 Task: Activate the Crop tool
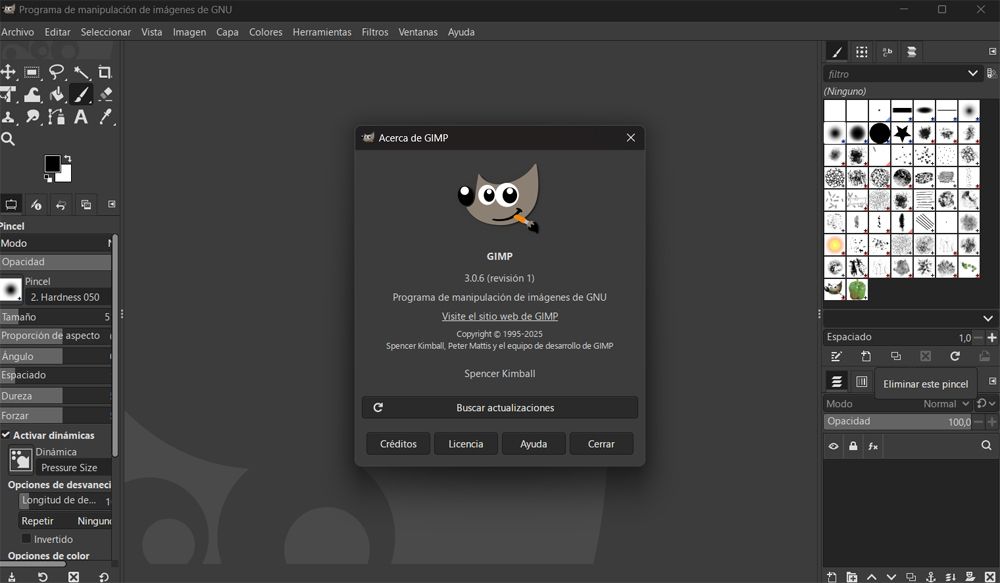[x=105, y=72]
